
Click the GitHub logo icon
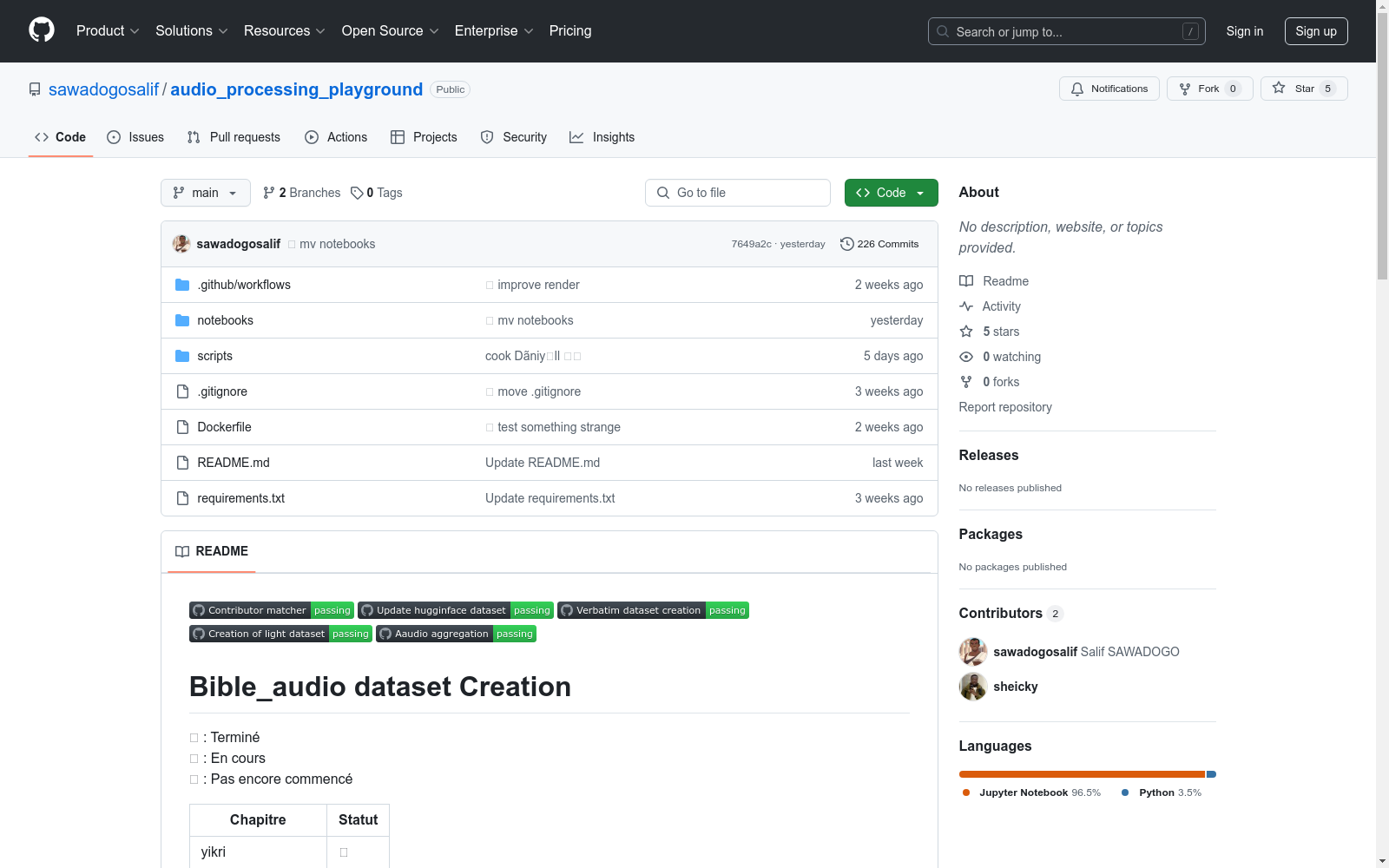42,30
